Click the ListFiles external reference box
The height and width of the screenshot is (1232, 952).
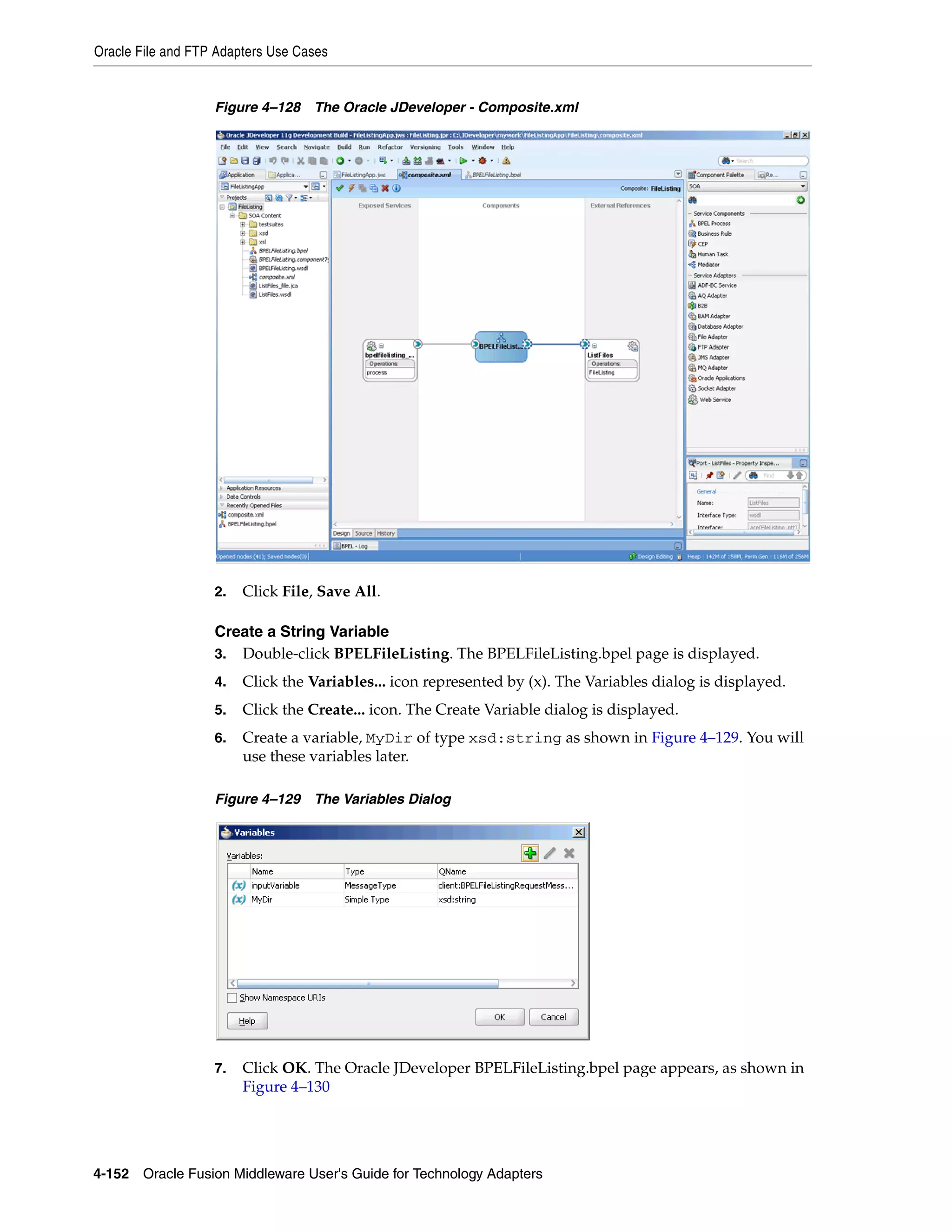pyautogui.click(x=613, y=360)
